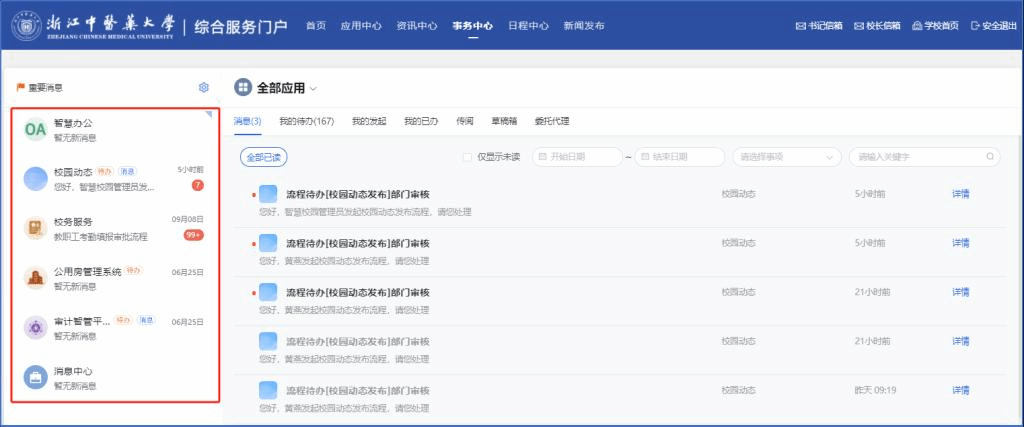The width and height of the screenshot is (1024, 427).
Task: Click the 安全退出 logout link
Action: (995, 25)
